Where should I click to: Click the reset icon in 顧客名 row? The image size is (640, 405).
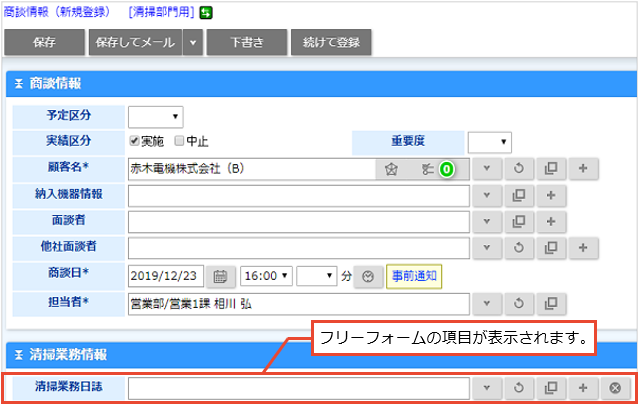pos(519,168)
